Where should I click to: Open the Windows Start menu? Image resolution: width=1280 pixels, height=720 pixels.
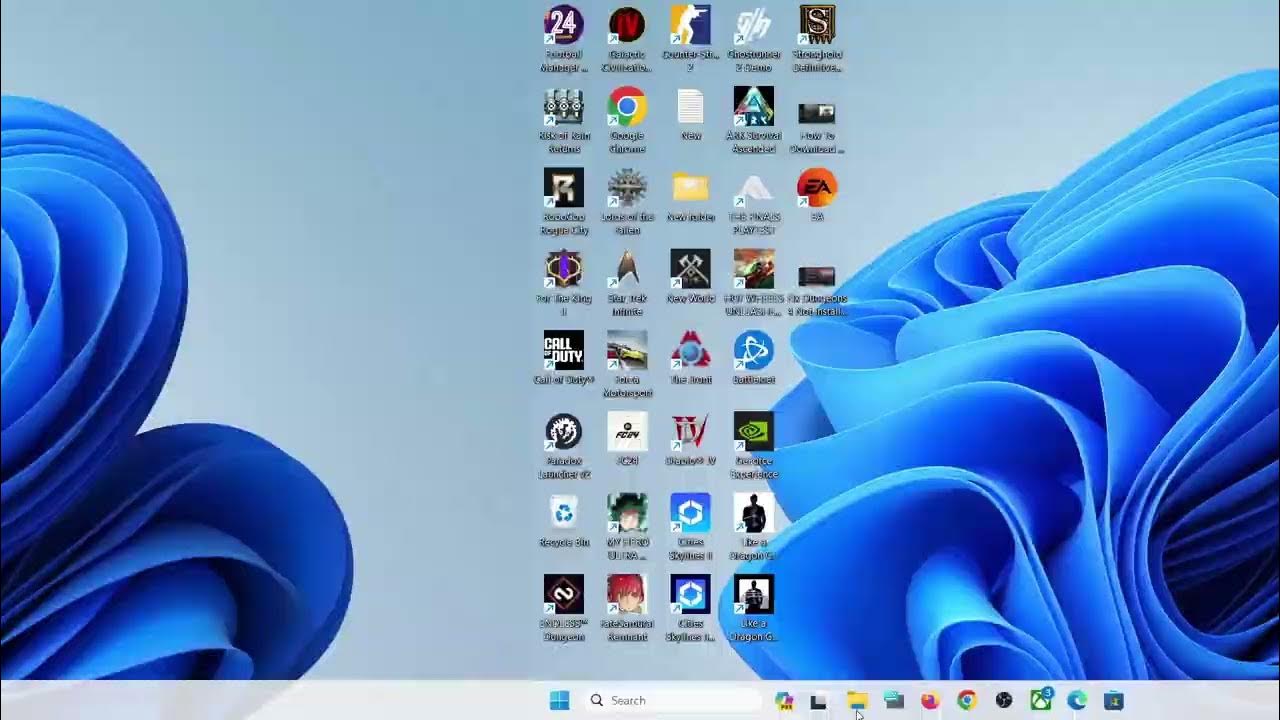(x=559, y=701)
